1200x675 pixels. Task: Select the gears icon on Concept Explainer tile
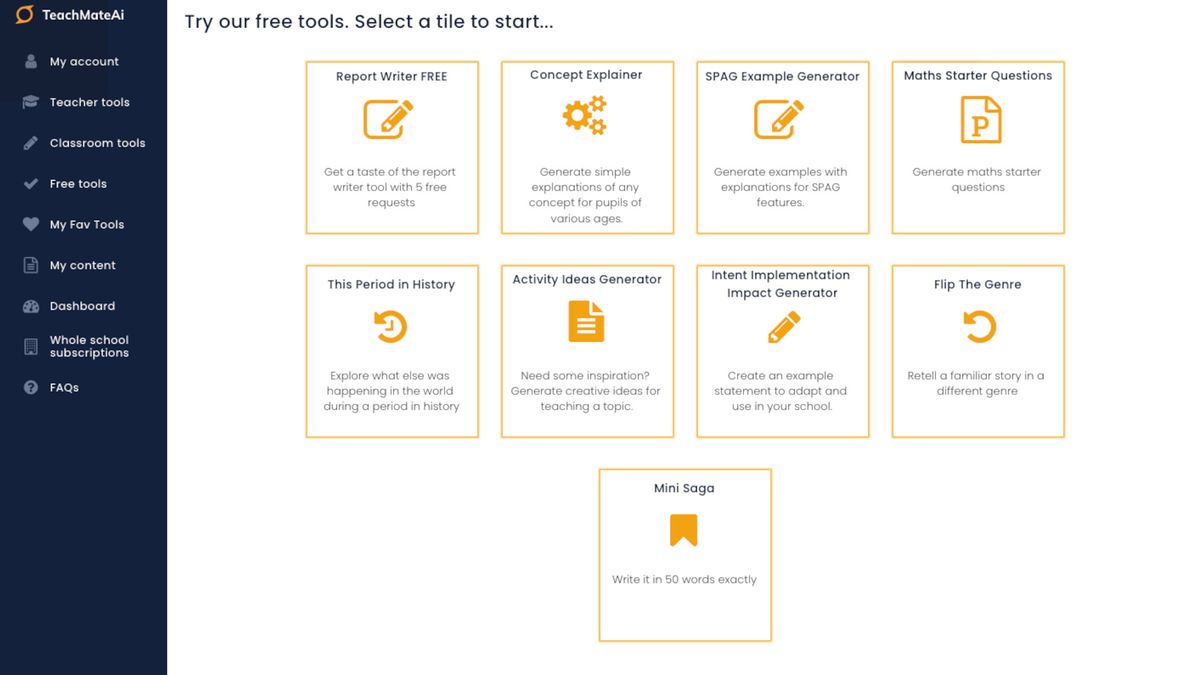pyautogui.click(x=585, y=114)
